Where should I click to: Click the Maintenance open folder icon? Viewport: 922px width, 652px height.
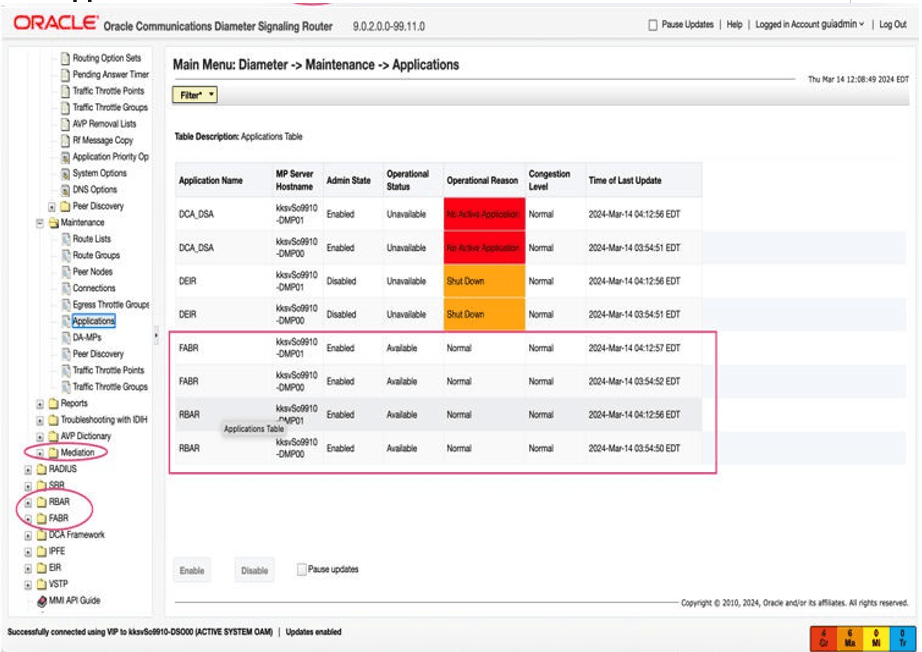click(54, 223)
